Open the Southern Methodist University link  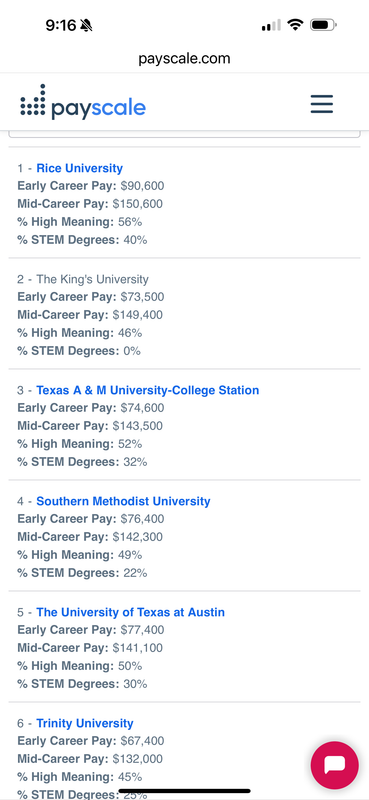[123, 502]
